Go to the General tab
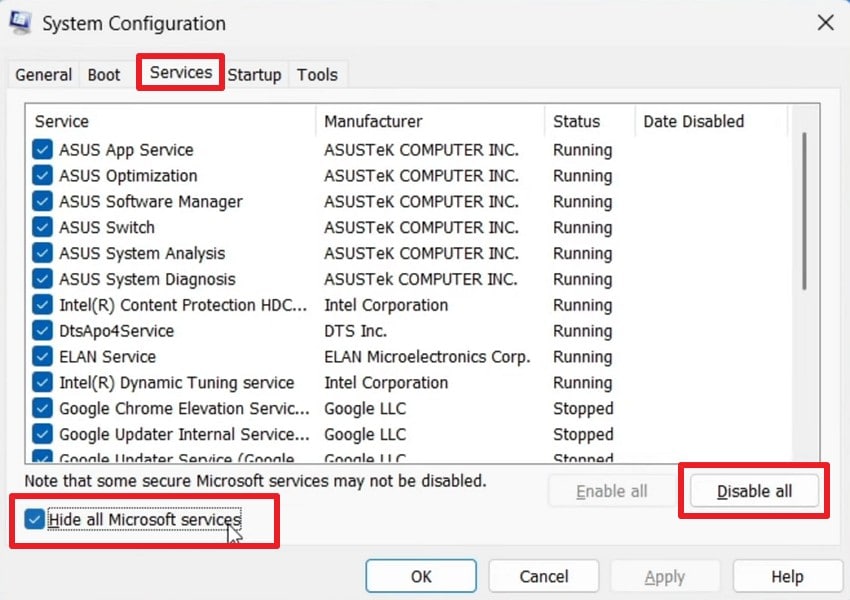 point(43,74)
